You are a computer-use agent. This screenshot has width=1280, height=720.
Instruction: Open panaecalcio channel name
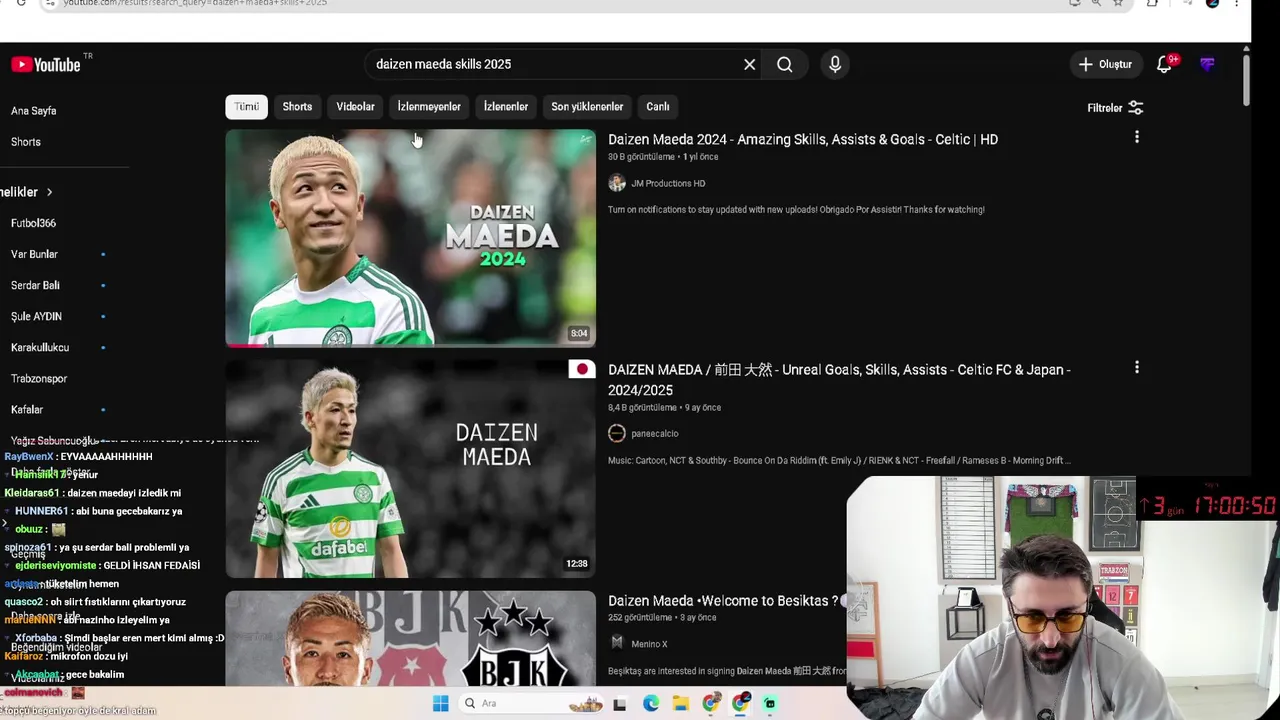coord(655,433)
